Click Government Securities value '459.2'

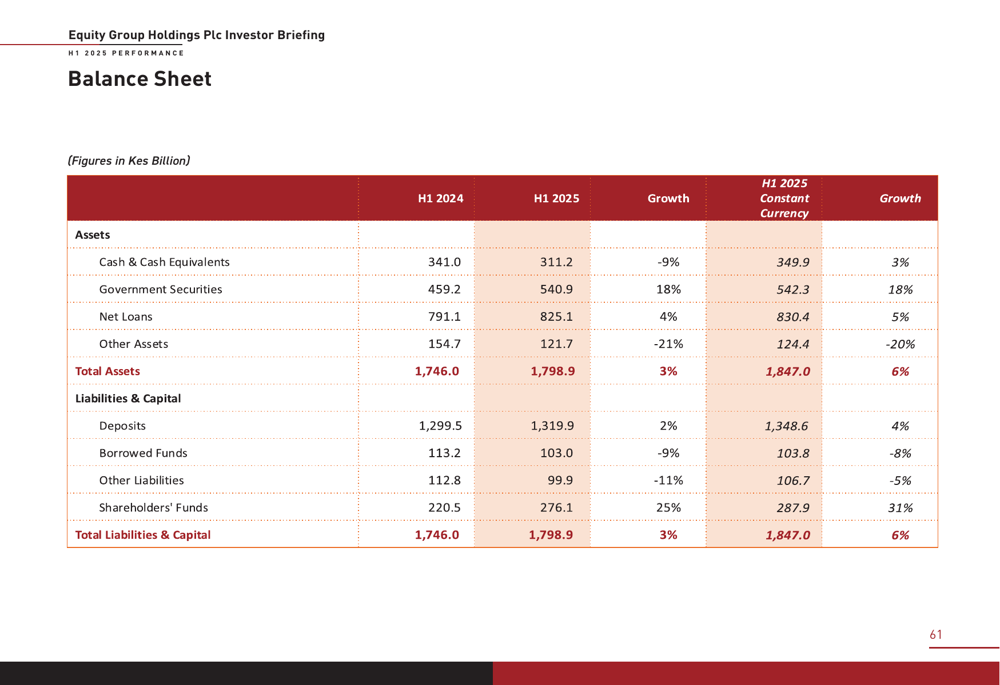click(x=444, y=290)
